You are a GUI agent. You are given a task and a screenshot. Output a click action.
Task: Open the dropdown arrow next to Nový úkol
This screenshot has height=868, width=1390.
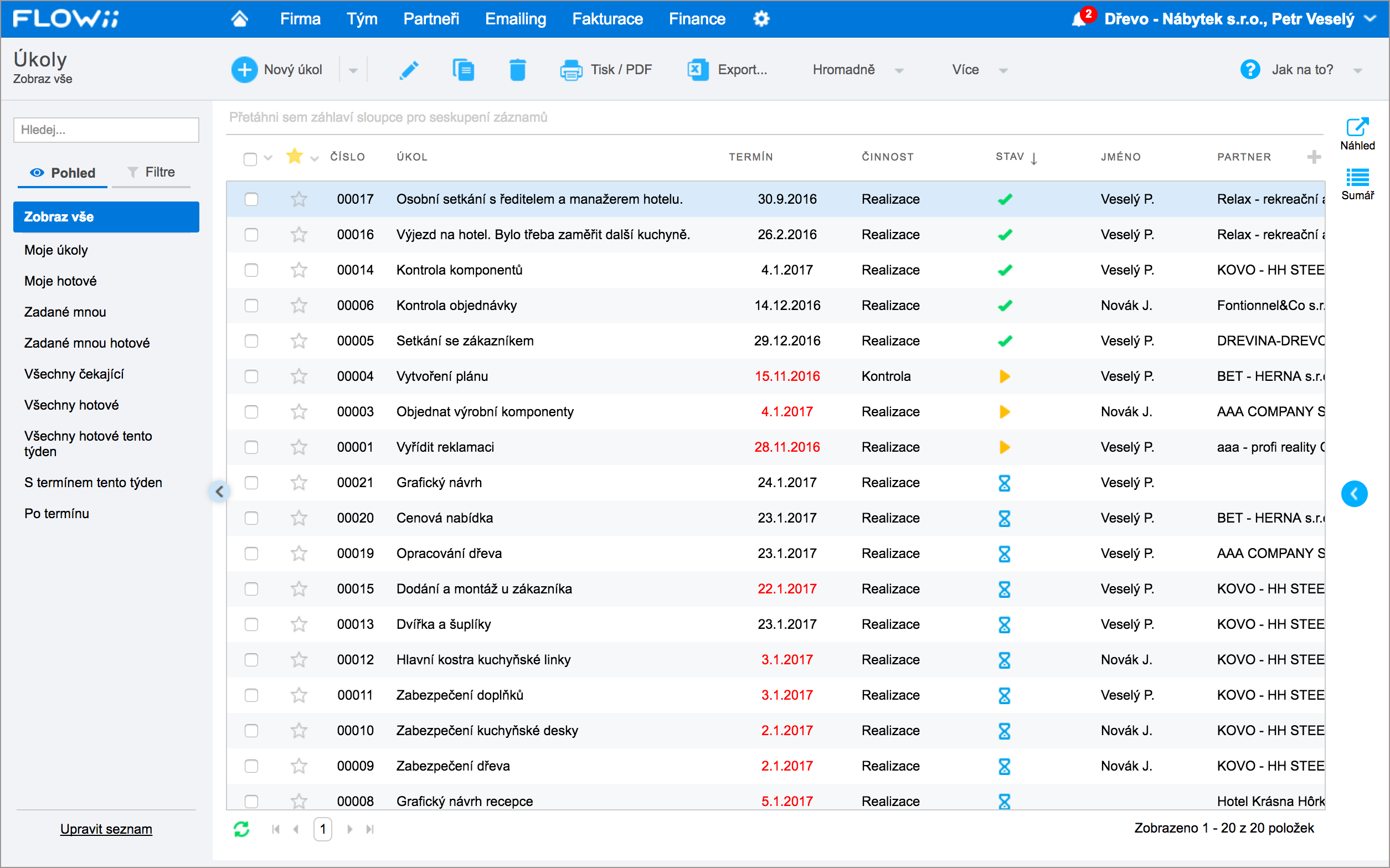[353, 71]
